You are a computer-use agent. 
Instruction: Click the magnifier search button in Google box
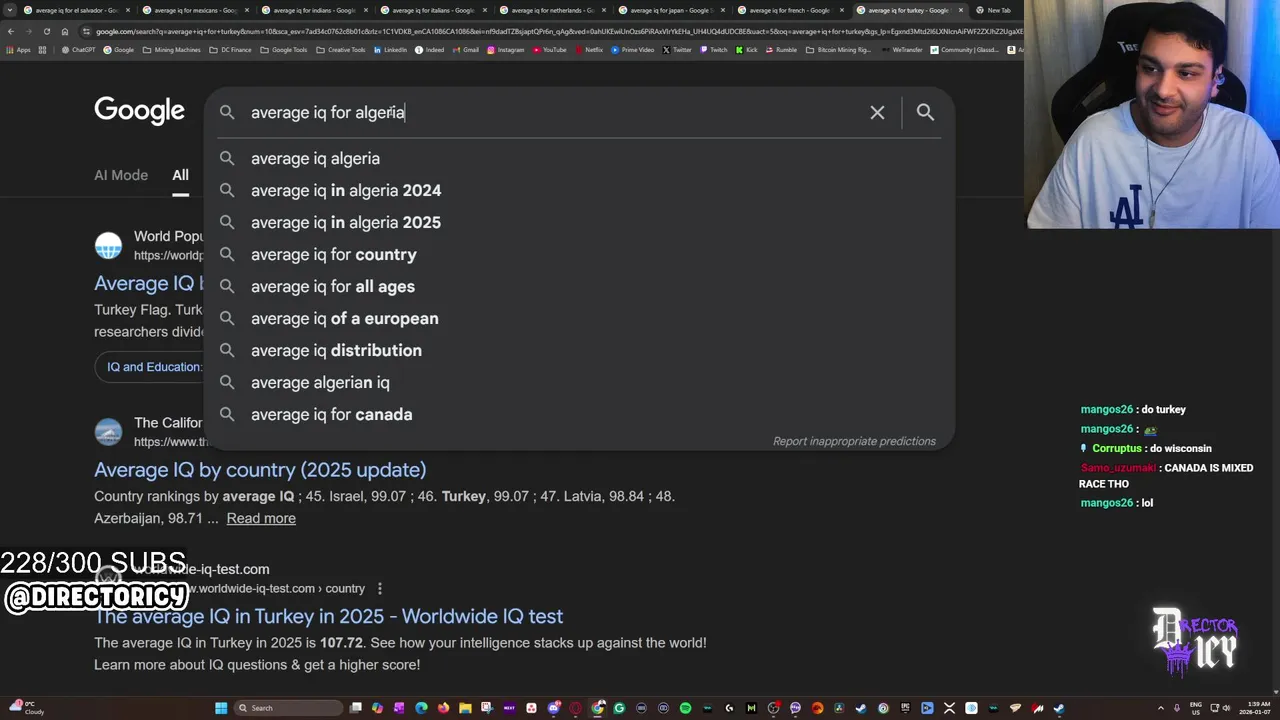point(925,113)
